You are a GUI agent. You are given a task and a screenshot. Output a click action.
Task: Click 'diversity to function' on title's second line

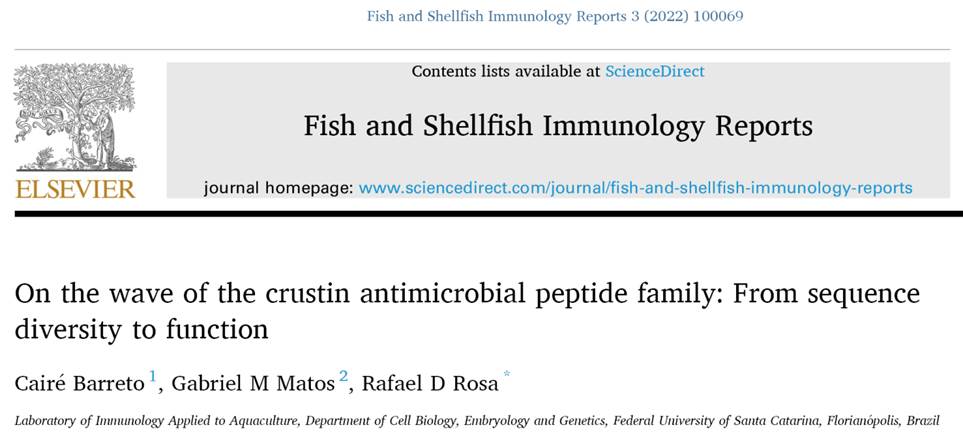point(141,330)
